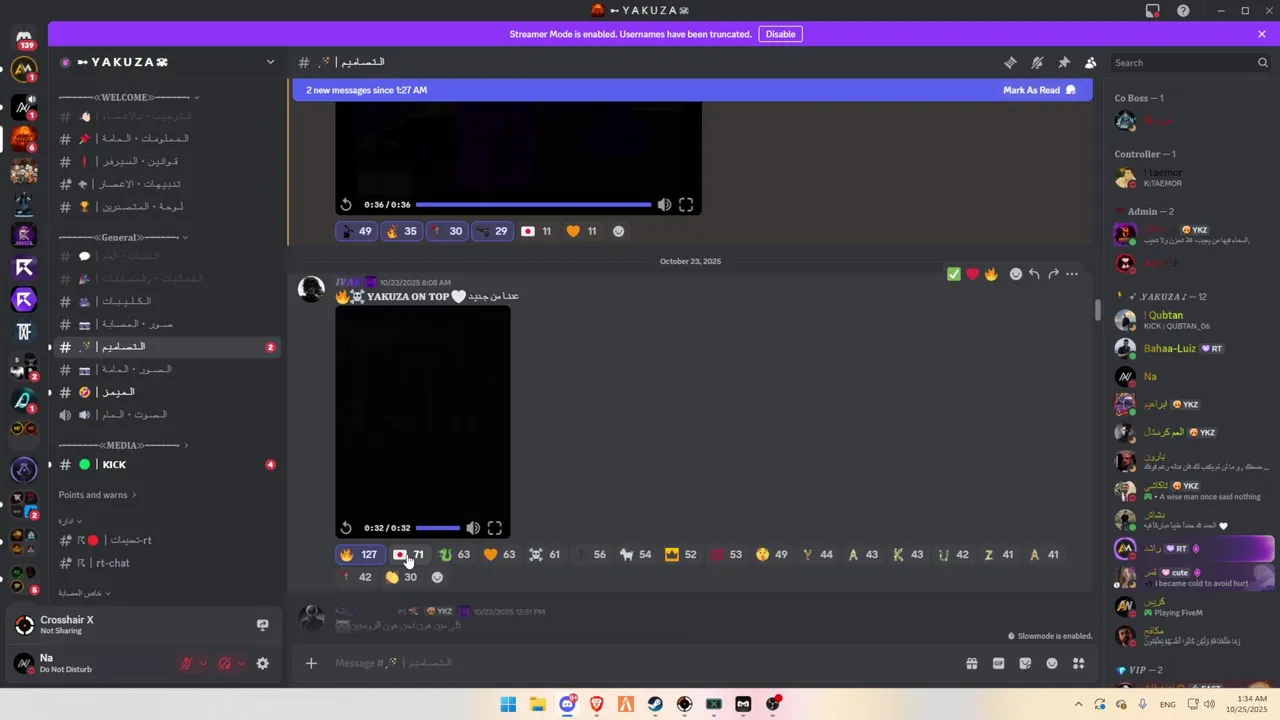The image size is (1280, 720).
Task: Expand the MEDIA channel category
Action: point(123,445)
